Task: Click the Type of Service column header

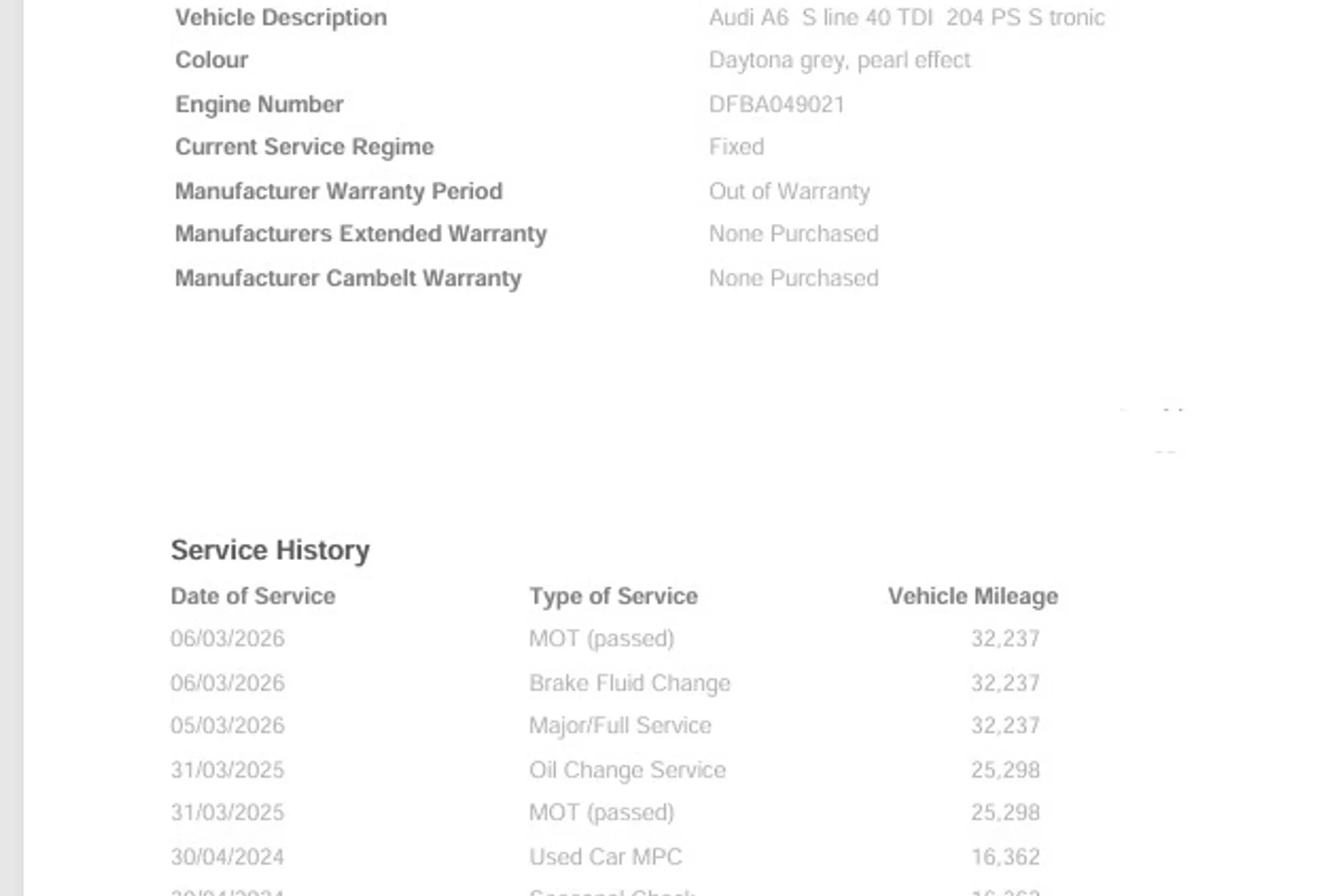Action: point(613,596)
